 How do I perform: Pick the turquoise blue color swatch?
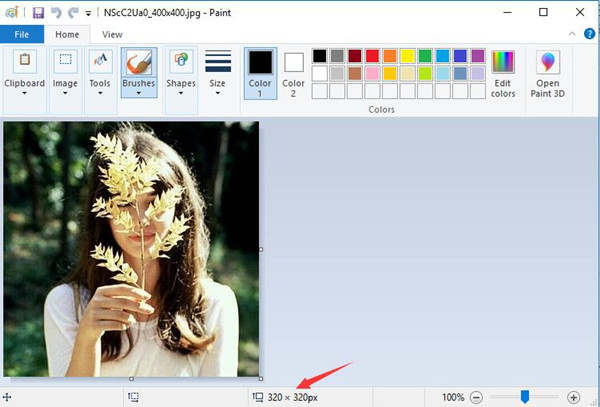click(x=443, y=56)
